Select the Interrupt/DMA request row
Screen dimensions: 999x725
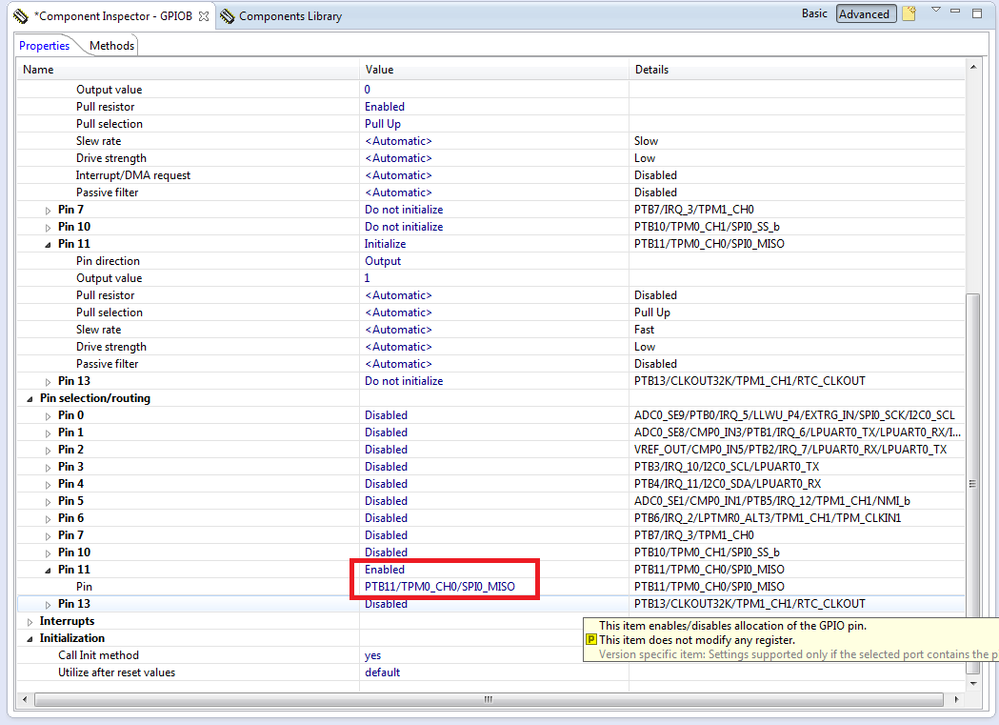click(x=491, y=175)
